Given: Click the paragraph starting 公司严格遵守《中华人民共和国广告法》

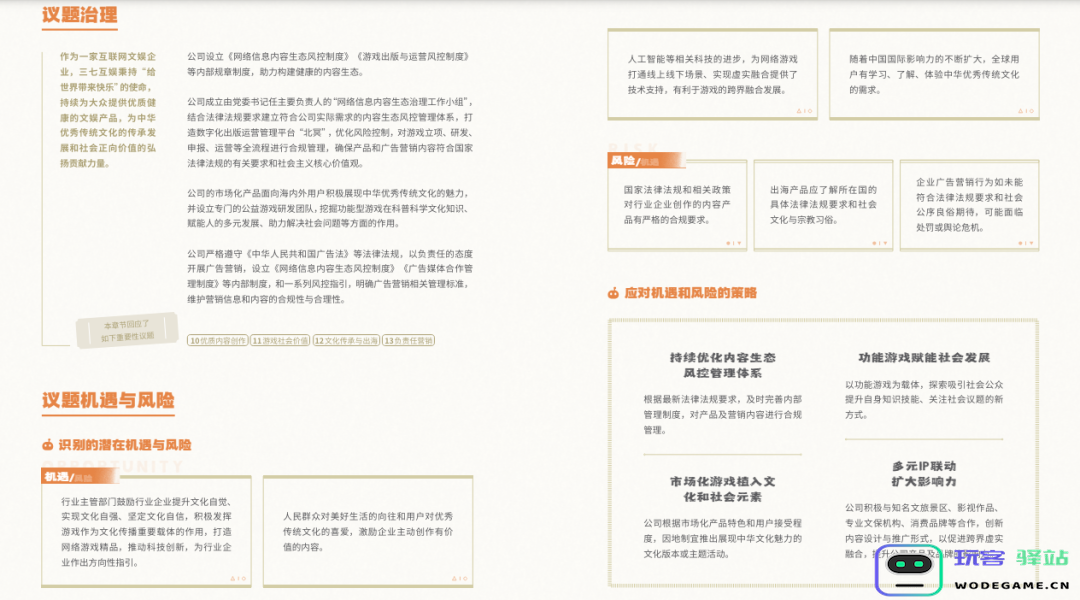Looking at the screenshot, I should pos(330,276).
